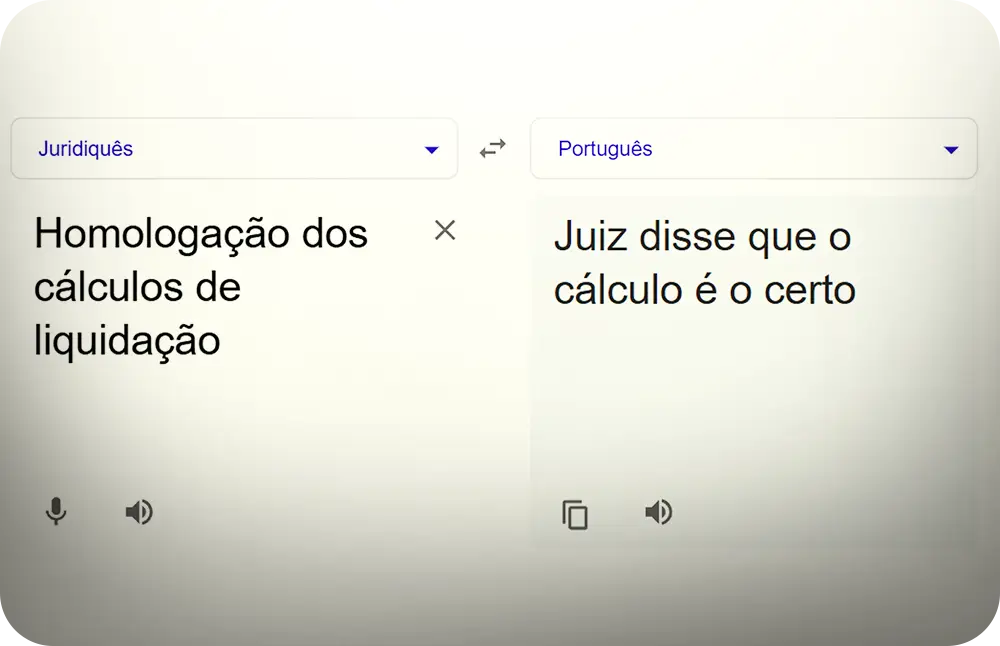
Task: Click the word "dos" in the source text
Action: coord(335,235)
